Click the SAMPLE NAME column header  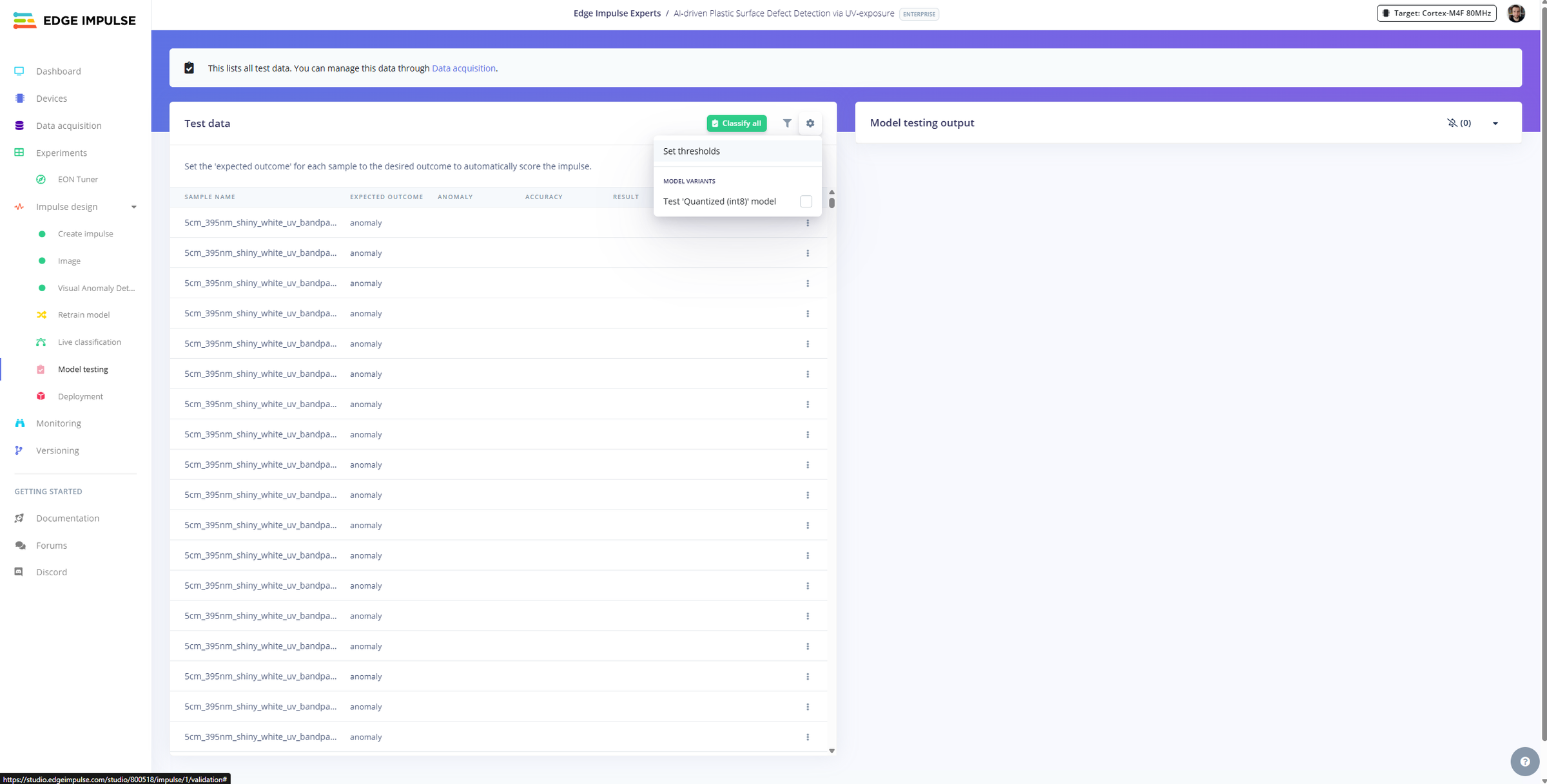coord(209,197)
